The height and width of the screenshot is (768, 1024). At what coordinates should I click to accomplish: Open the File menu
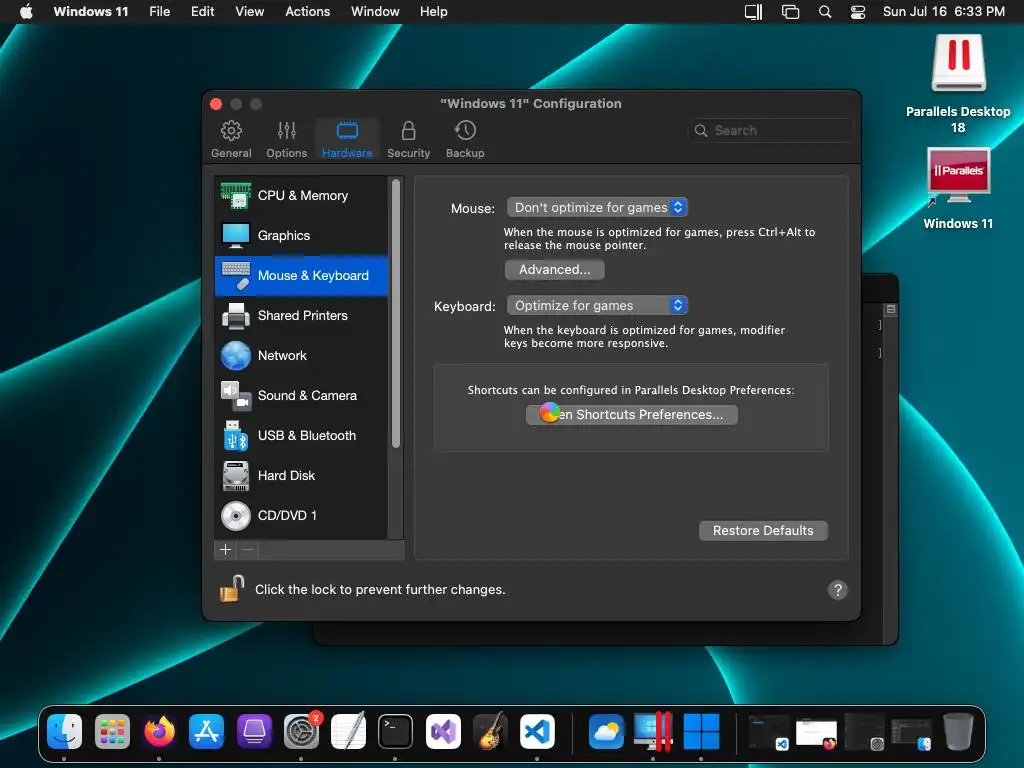(x=159, y=12)
